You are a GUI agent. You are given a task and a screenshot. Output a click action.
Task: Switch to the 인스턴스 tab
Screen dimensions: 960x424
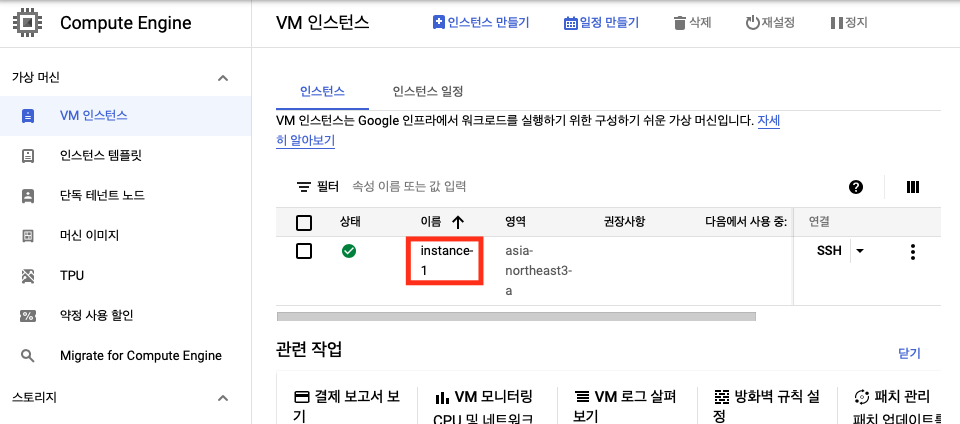(x=322, y=92)
